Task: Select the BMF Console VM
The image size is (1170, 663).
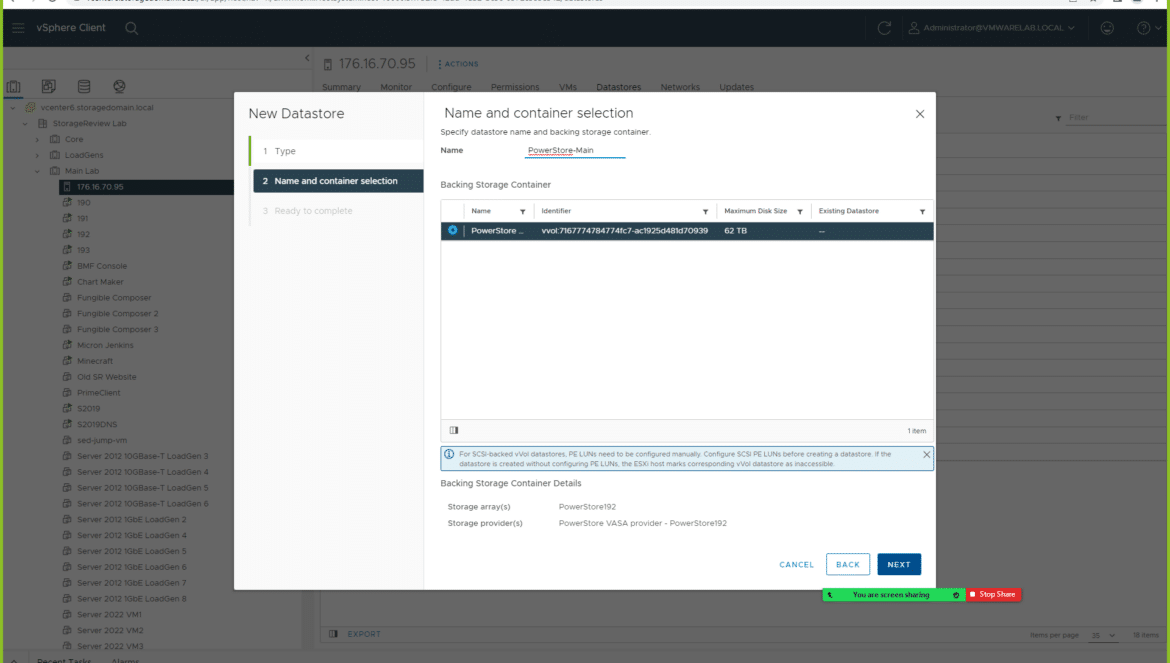Action: point(101,266)
